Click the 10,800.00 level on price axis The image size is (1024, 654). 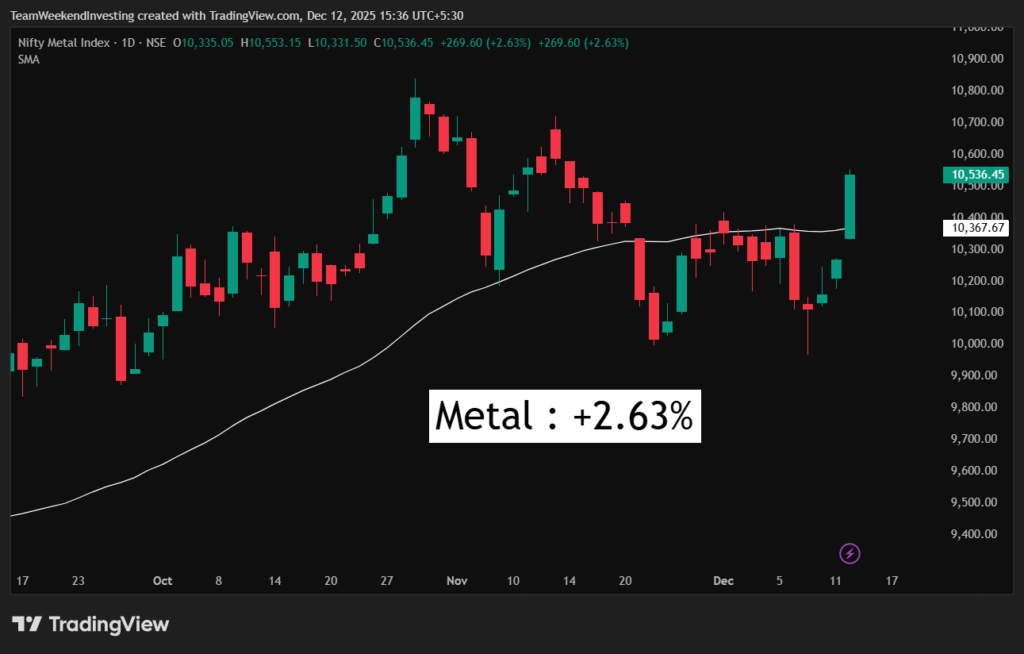(x=975, y=91)
